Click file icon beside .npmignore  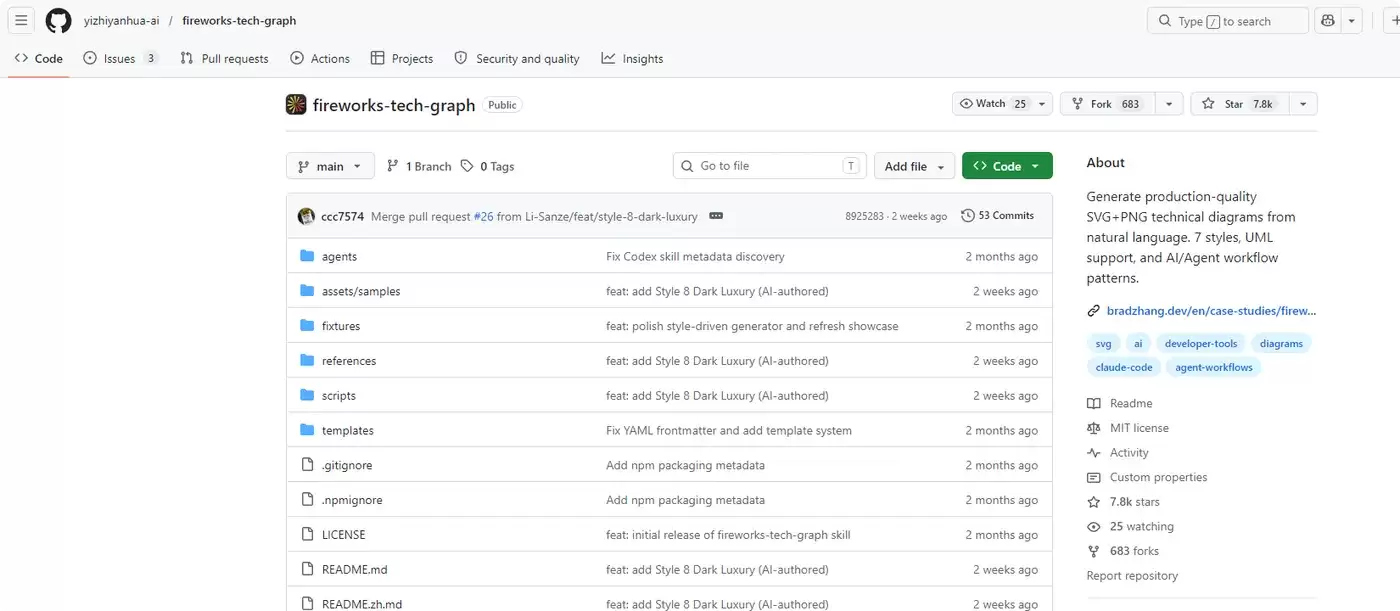coord(307,500)
